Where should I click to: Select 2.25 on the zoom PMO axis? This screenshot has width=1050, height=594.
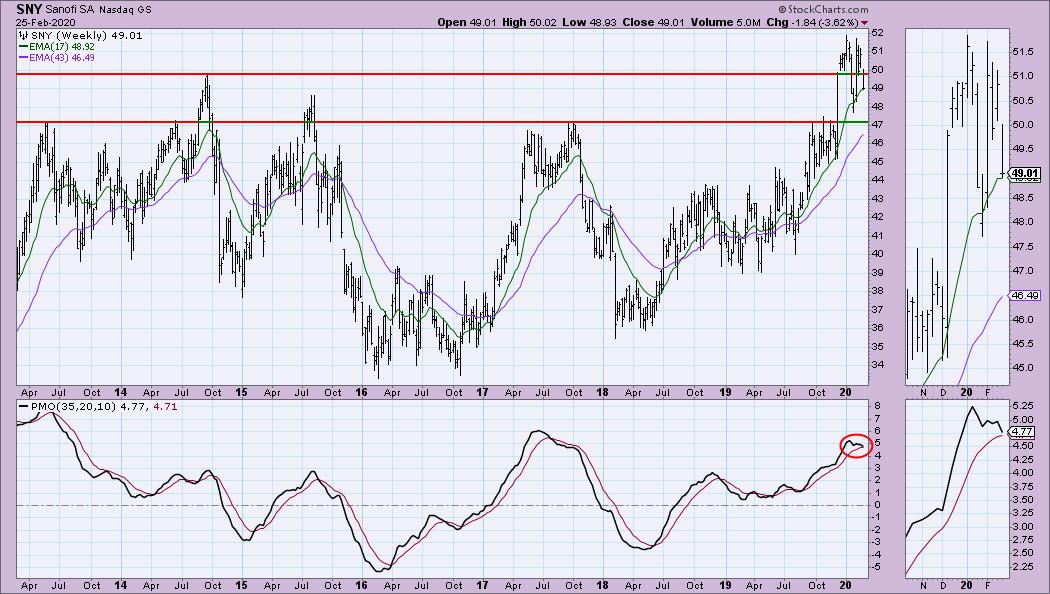point(1025,567)
